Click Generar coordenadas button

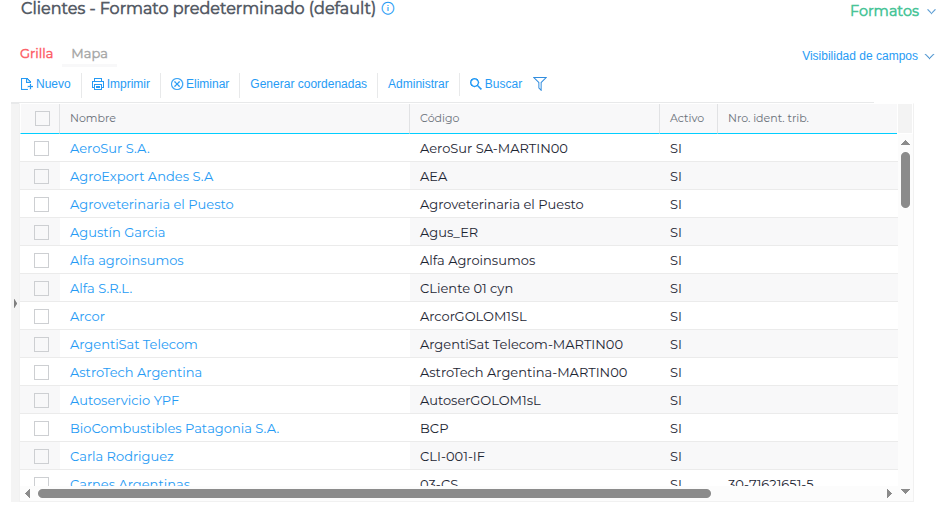[308, 84]
